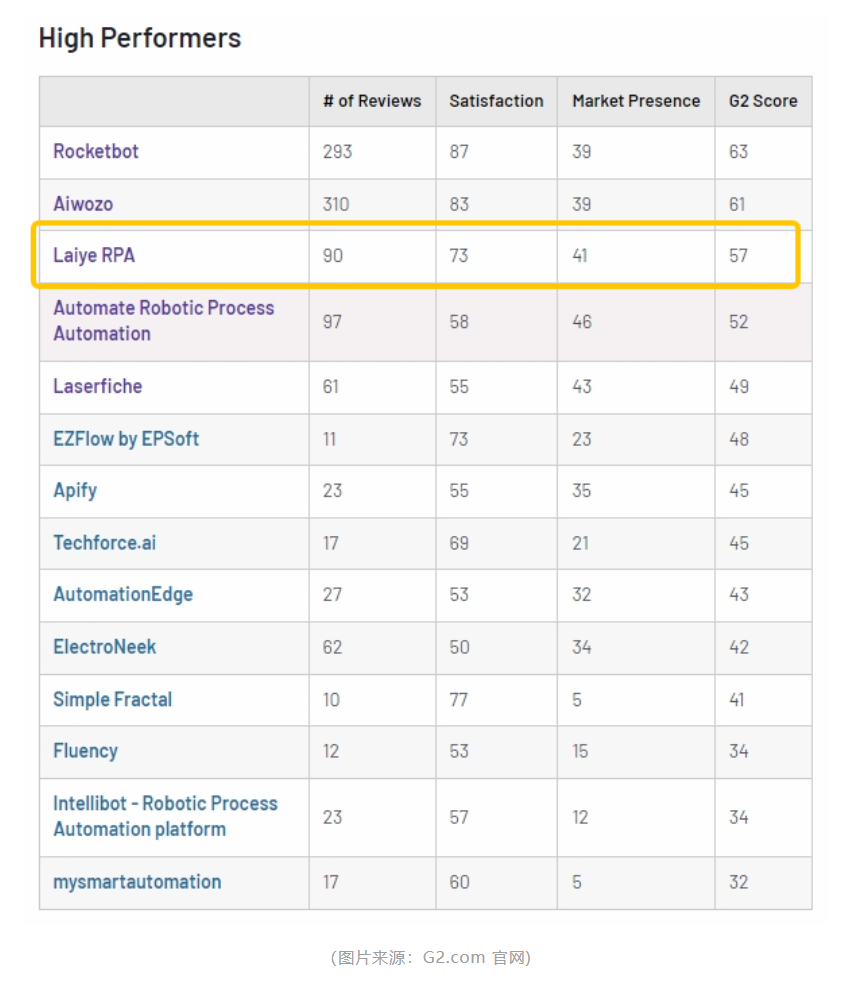Click the EZFlow by EPSoft link
This screenshot has height=994, width=861.
click(126, 439)
